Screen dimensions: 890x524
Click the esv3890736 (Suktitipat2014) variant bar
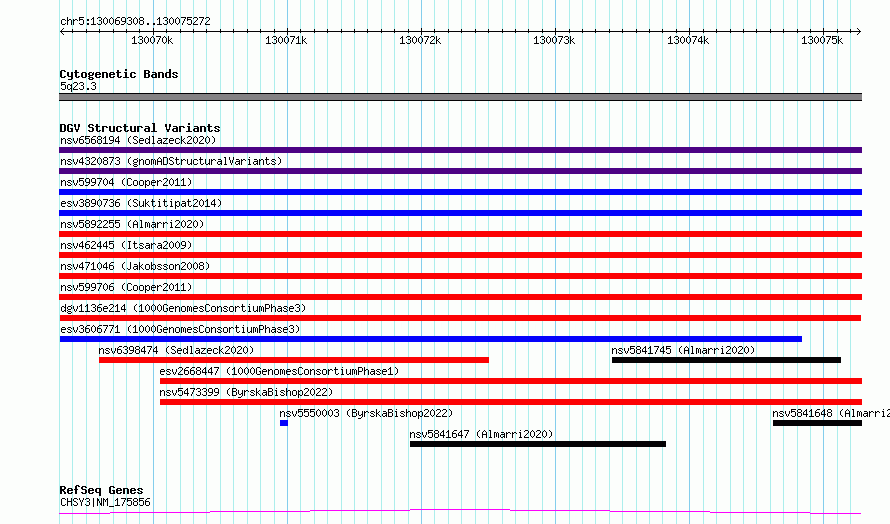pyautogui.click(x=460, y=213)
